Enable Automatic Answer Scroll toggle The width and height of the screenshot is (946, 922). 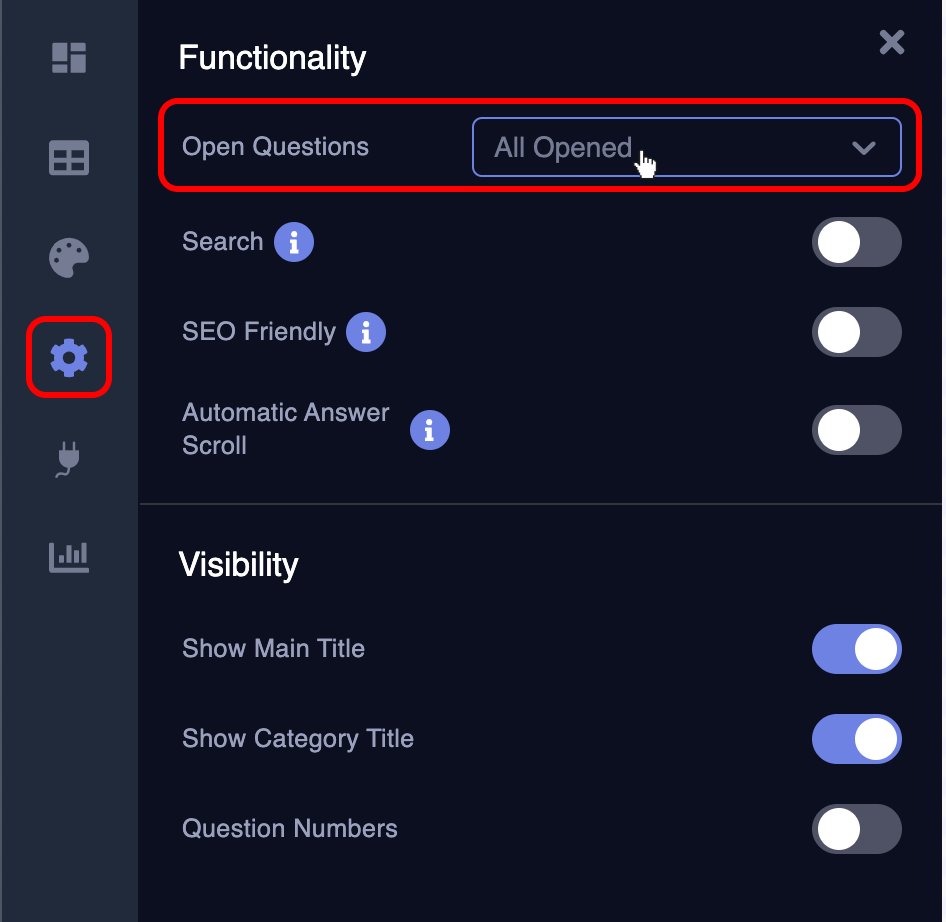pos(856,430)
